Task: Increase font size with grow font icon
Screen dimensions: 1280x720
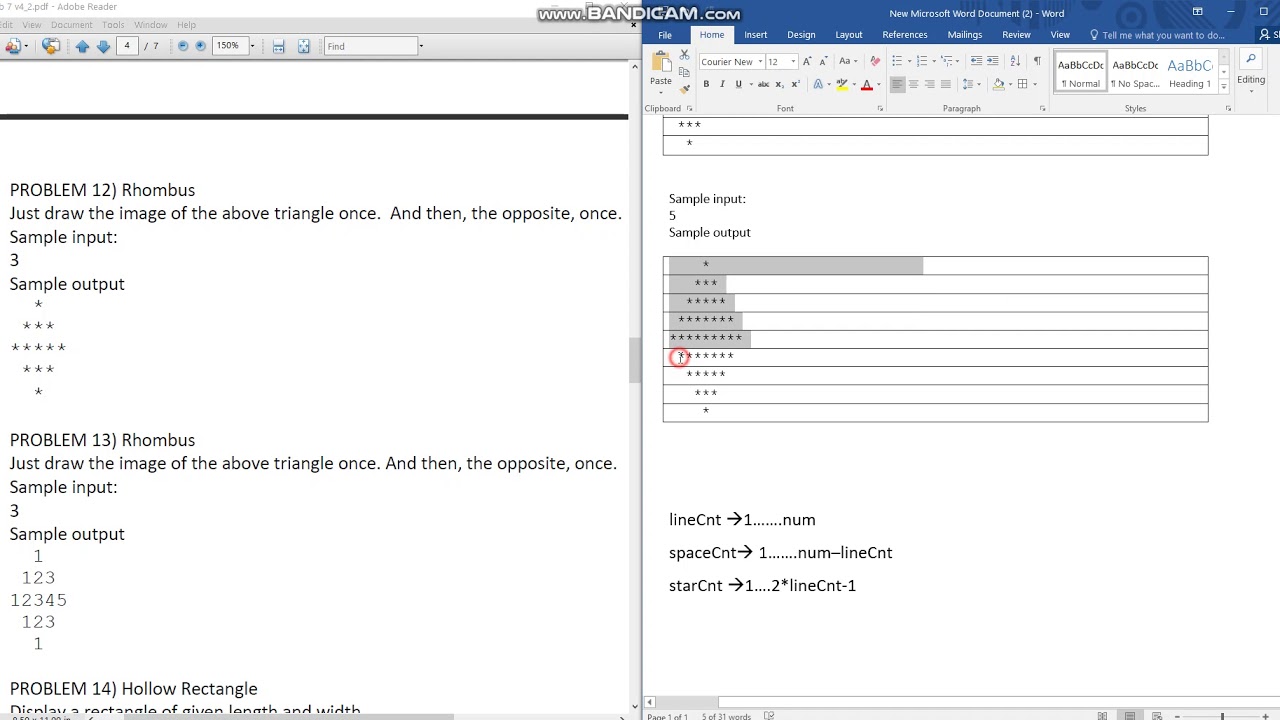Action: point(807,62)
